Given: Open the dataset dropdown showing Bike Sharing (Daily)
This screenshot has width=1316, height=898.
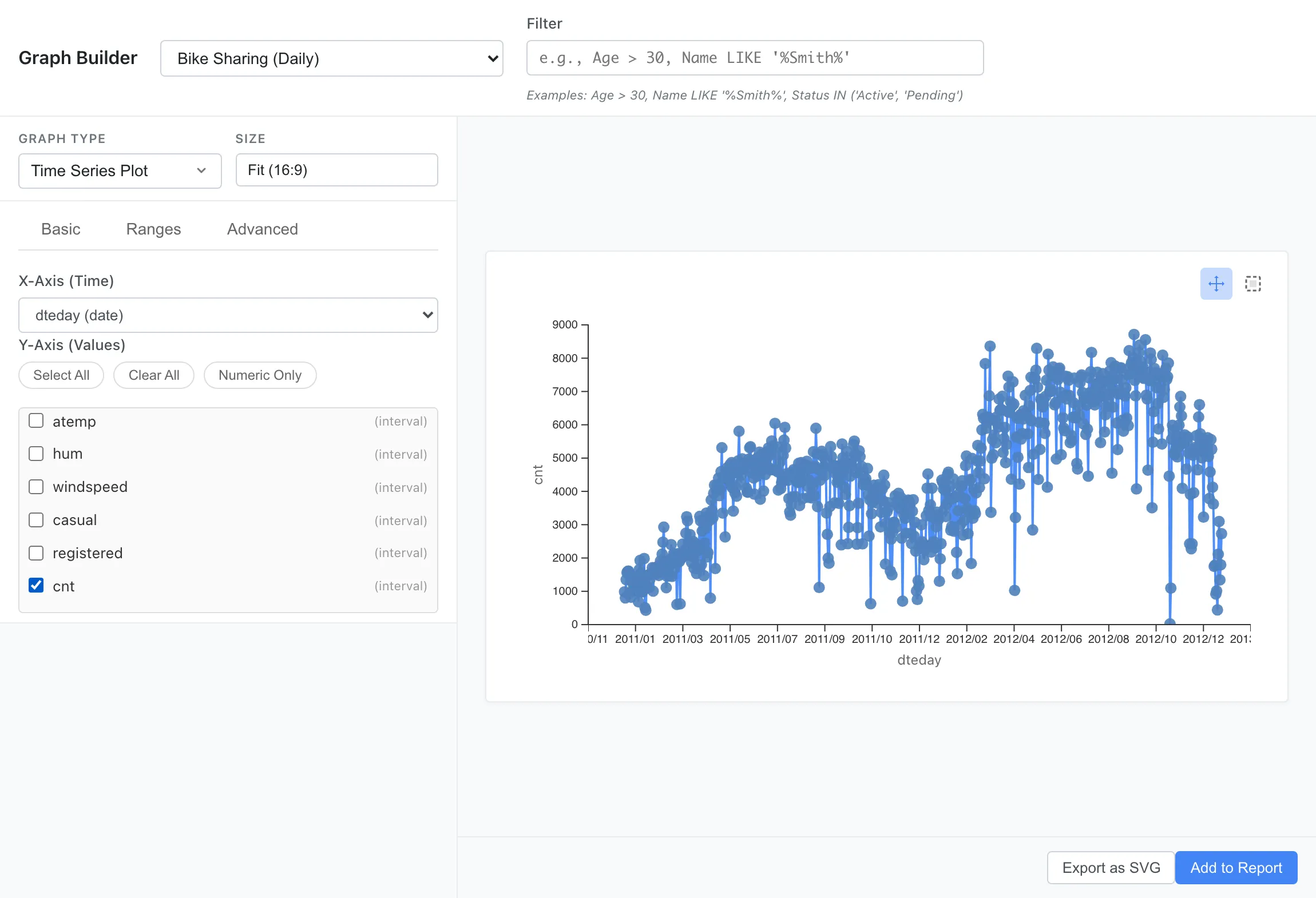Looking at the screenshot, I should [331, 58].
